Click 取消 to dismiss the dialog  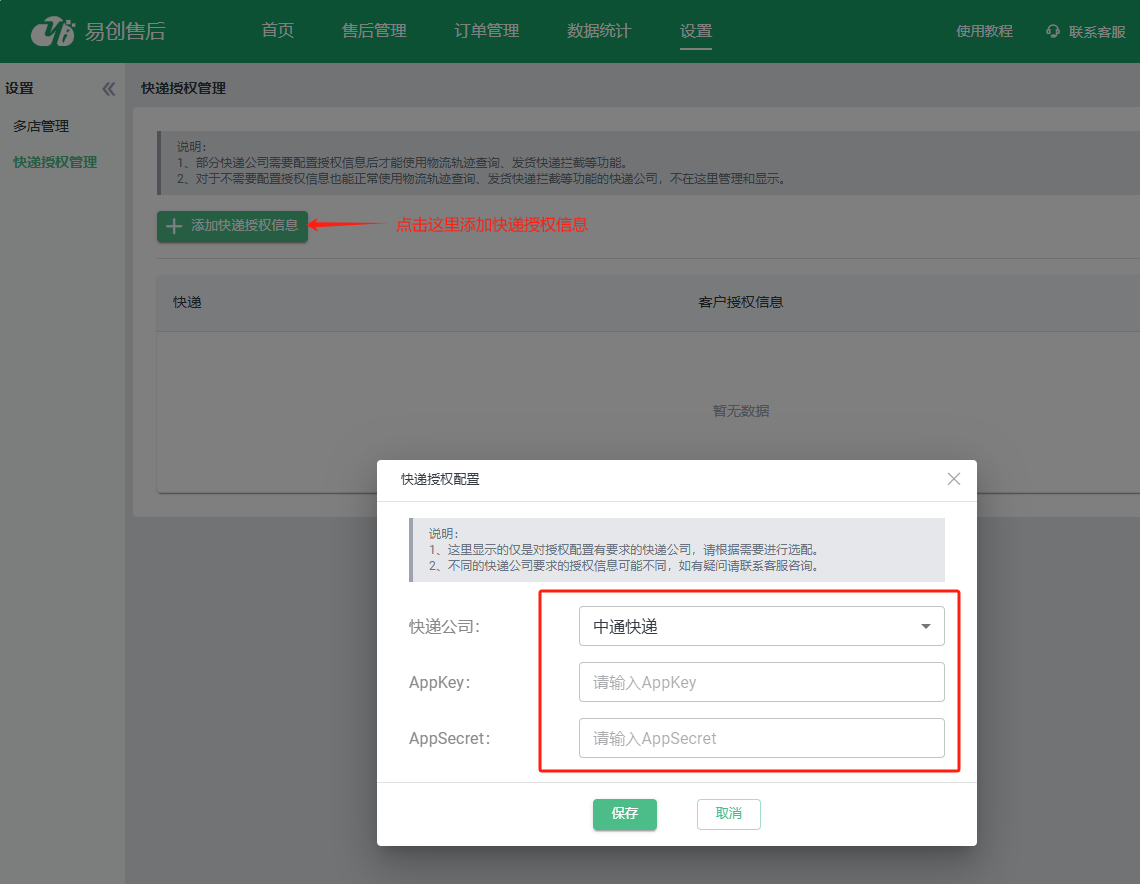pos(728,814)
